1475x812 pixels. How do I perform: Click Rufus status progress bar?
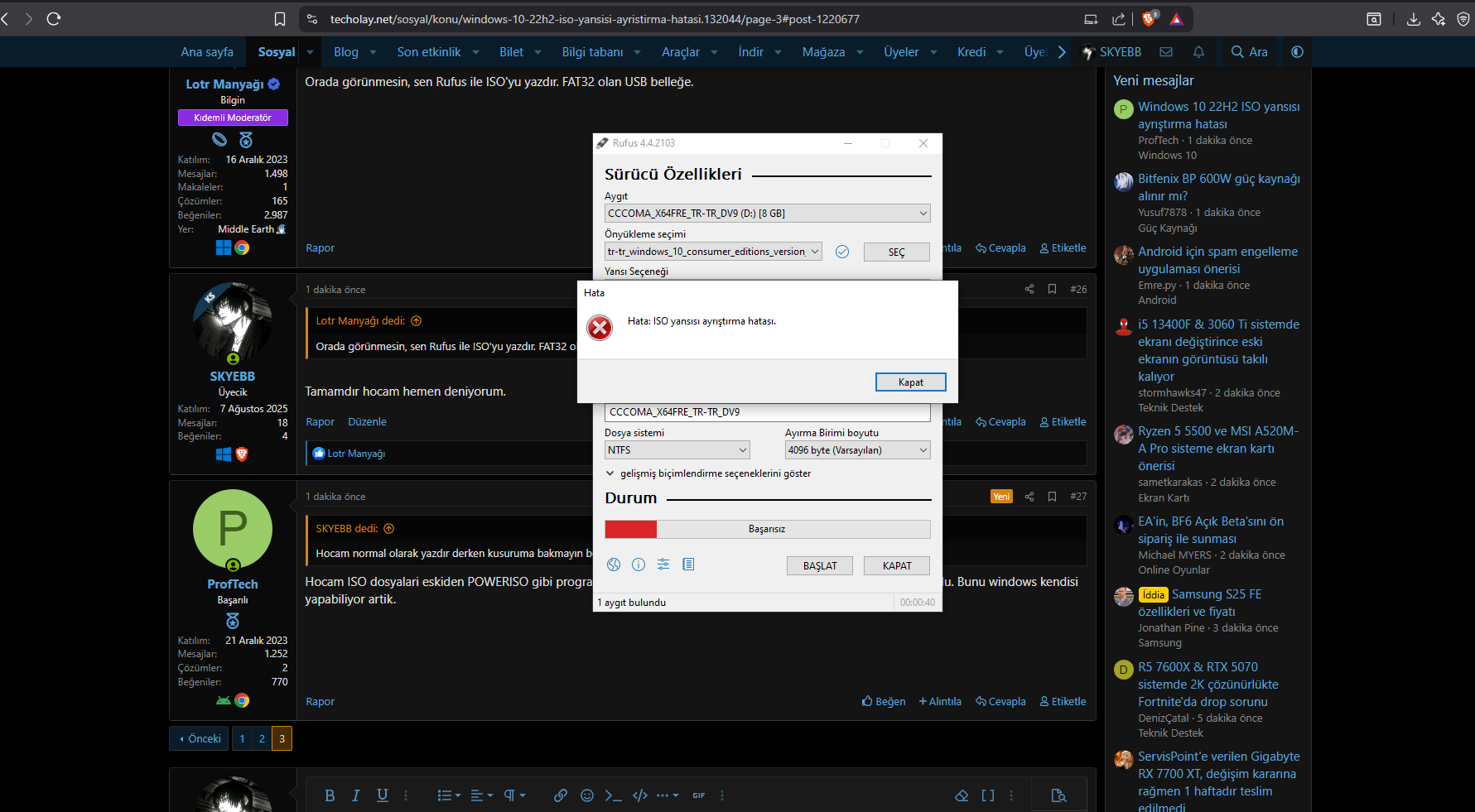[x=768, y=529]
